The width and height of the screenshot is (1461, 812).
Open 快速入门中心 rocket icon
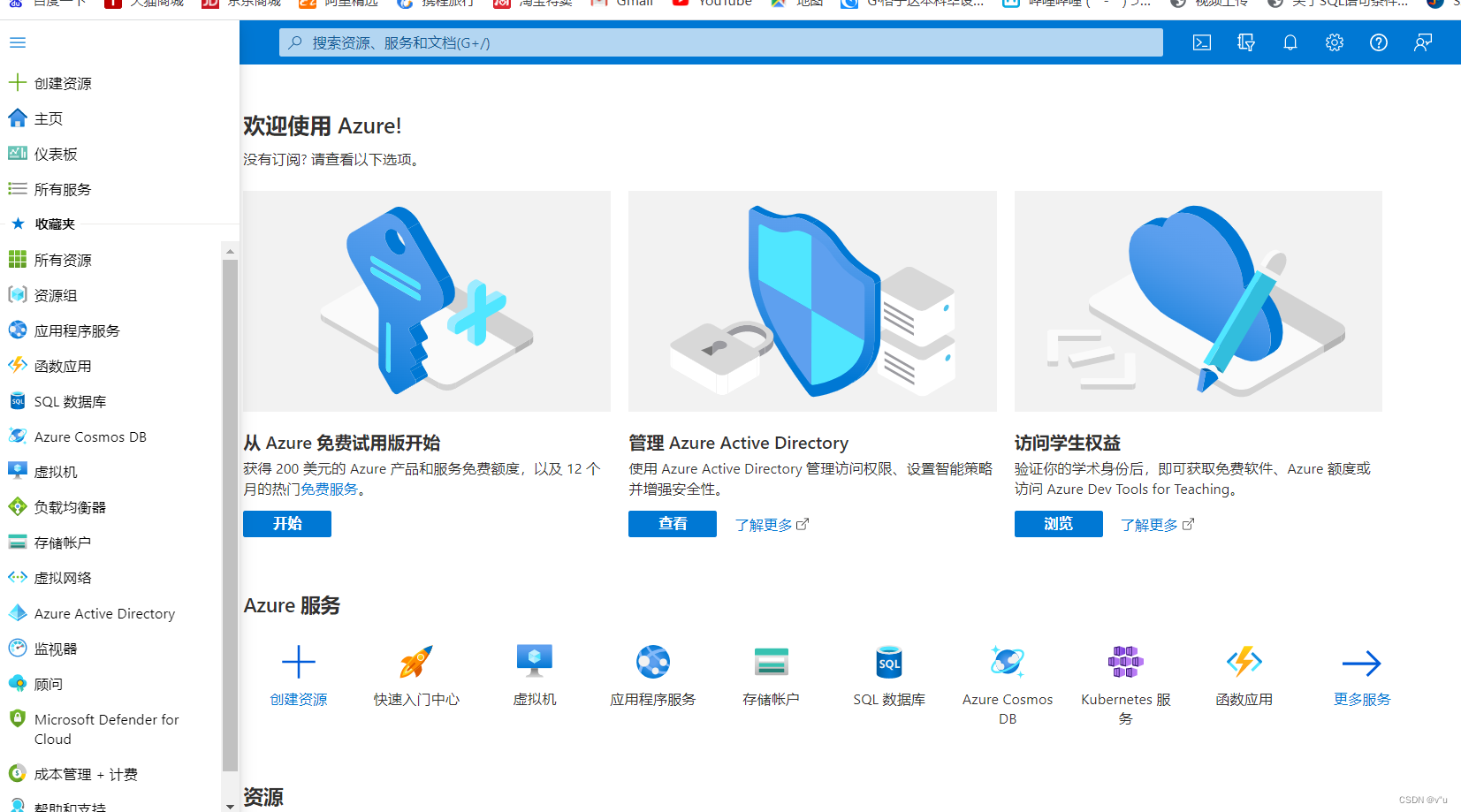tap(416, 662)
